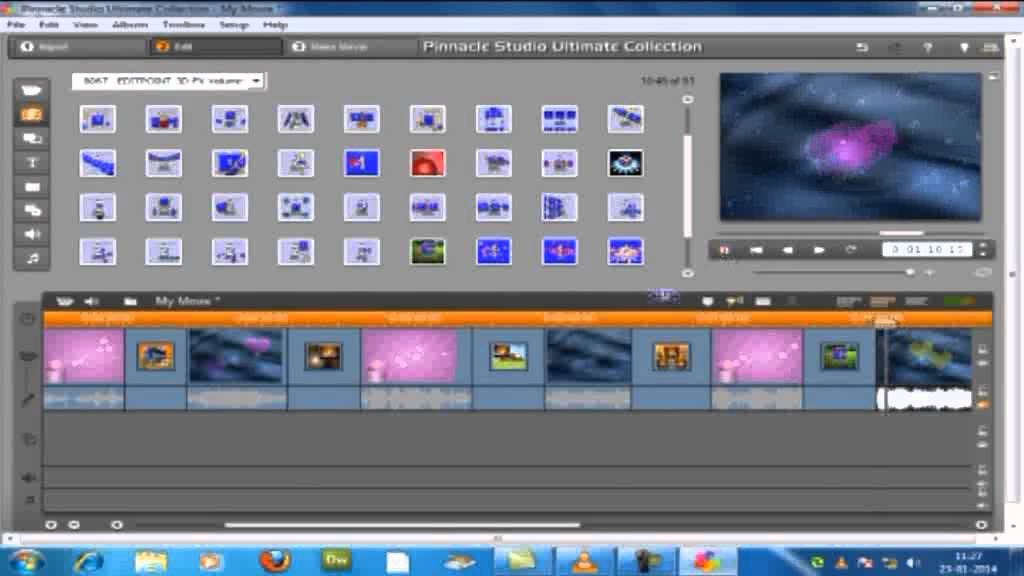Open the video toolbox from timeline header
The width and height of the screenshot is (1024, 576).
pyautogui.click(x=64, y=301)
